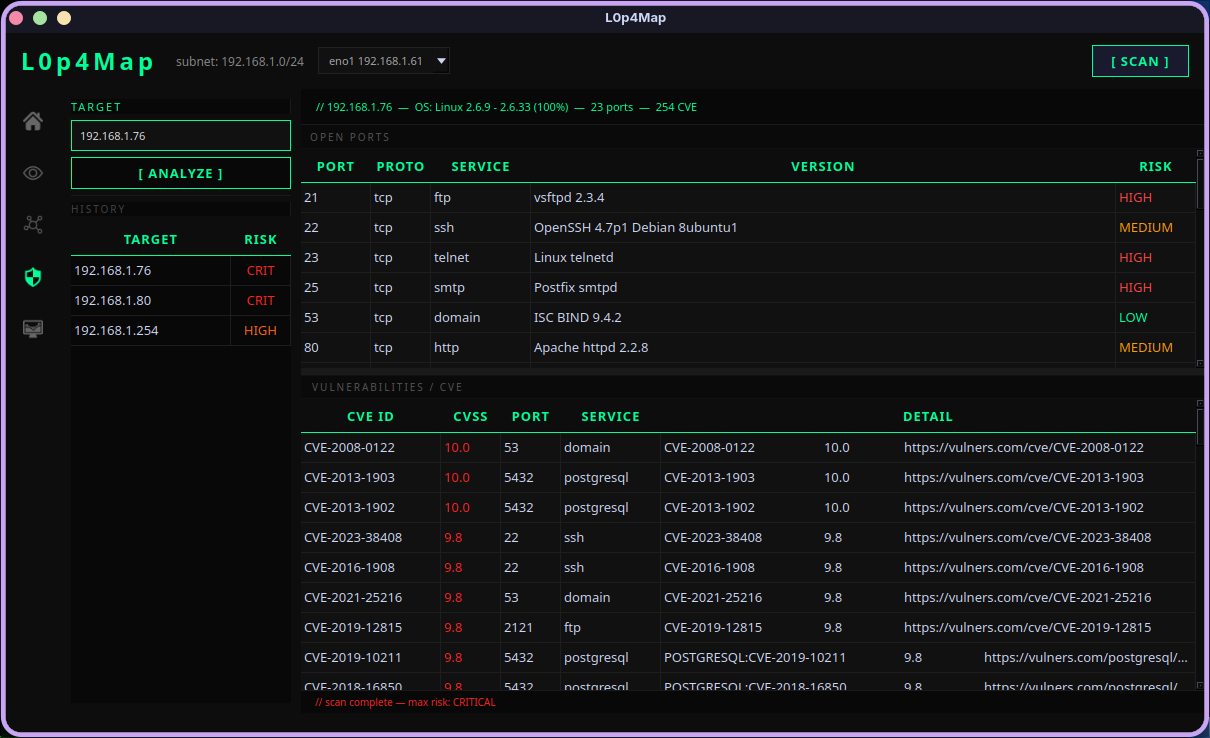Click the subnet 192.168.1.0/24 label
This screenshot has width=1210, height=738.
tap(240, 61)
